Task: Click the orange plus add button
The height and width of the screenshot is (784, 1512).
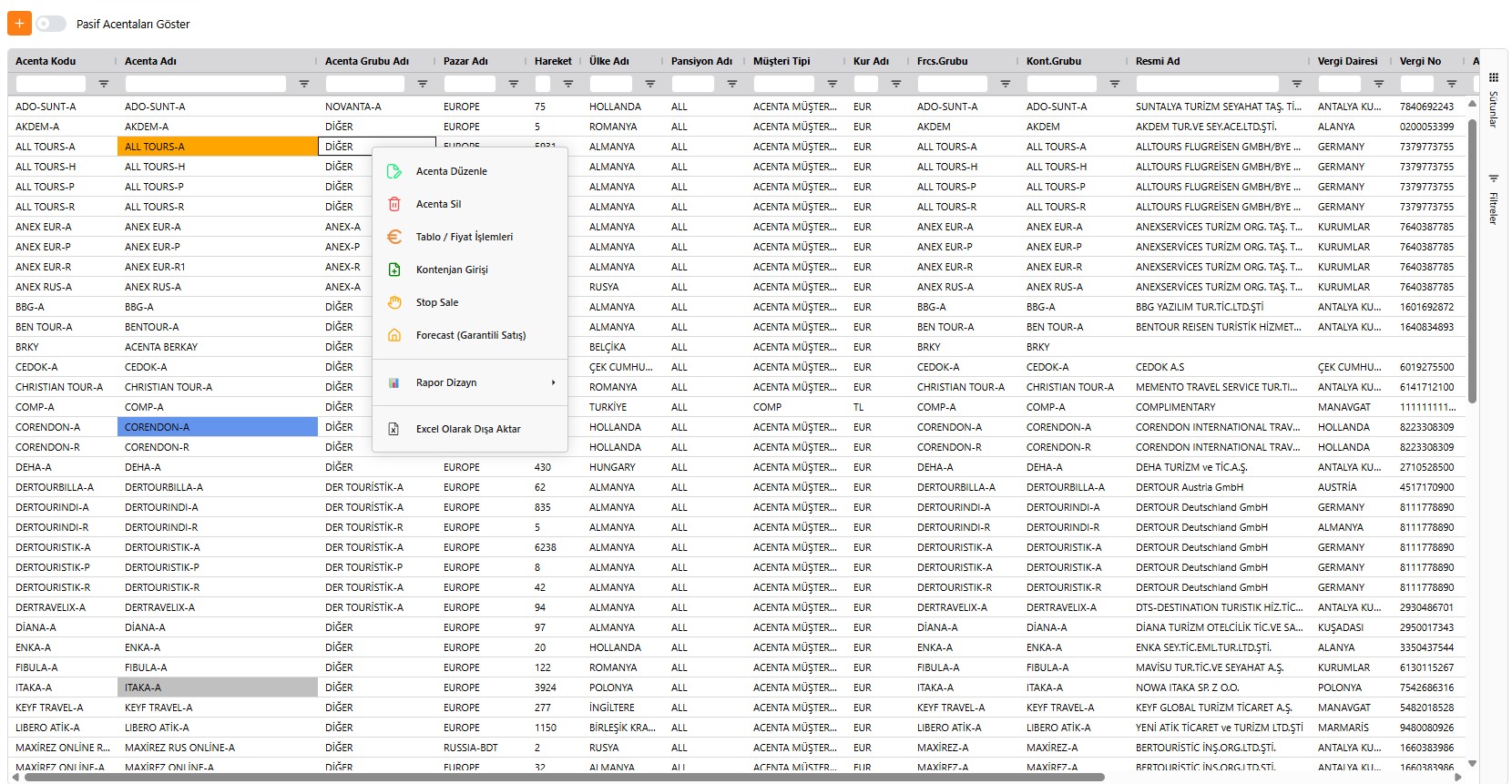Action: click(x=19, y=24)
